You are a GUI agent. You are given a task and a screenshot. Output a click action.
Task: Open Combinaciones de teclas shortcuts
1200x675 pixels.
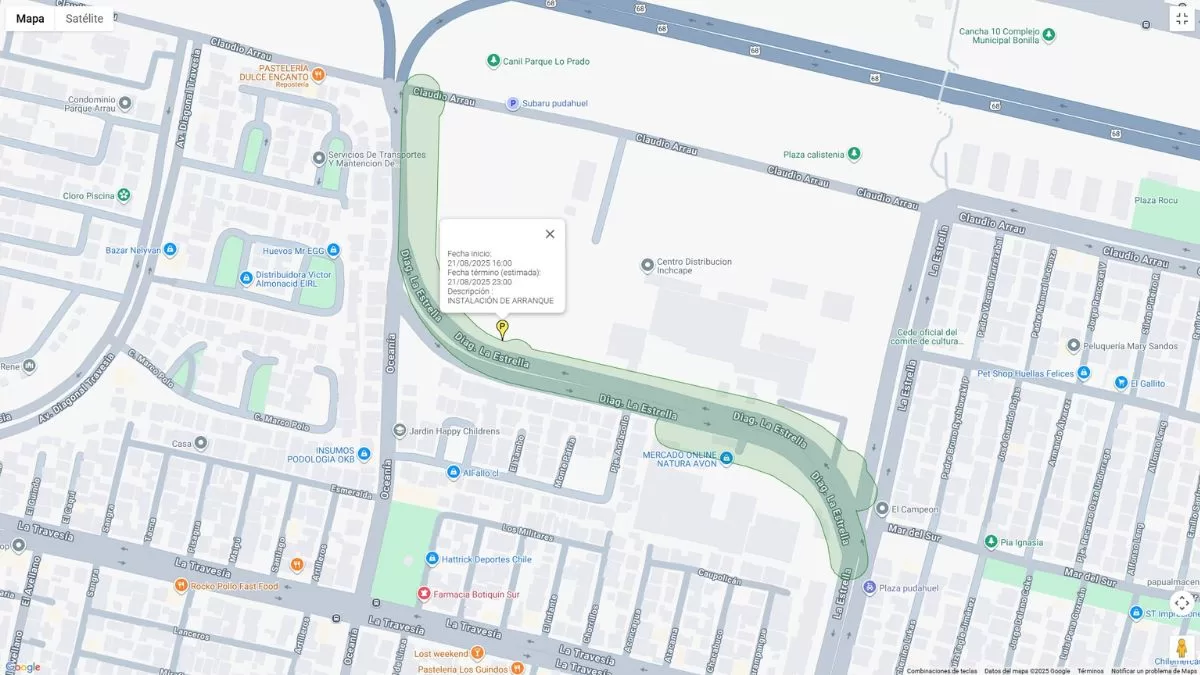[942, 671]
